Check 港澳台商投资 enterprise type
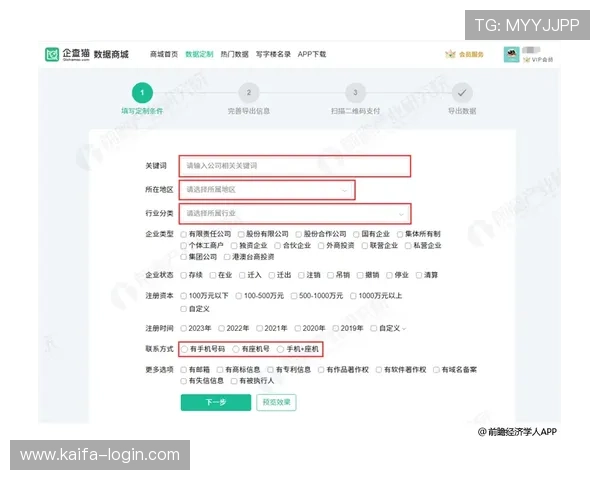 coord(227,257)
